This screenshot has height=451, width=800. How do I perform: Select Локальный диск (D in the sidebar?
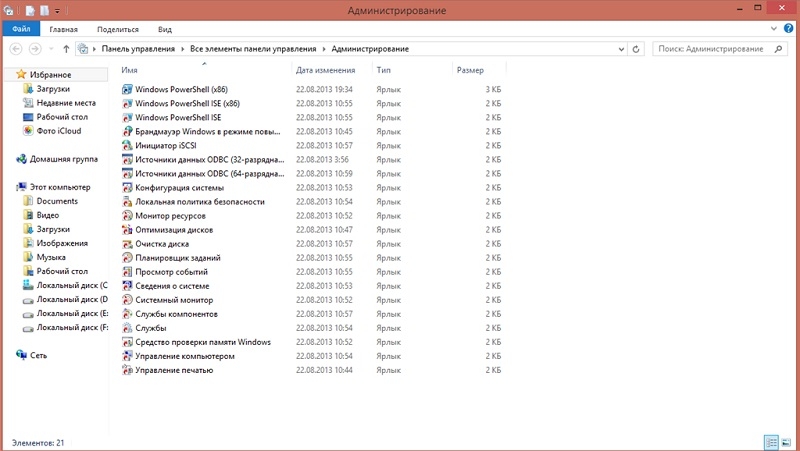pyautogui.click(x=72, y=299)
